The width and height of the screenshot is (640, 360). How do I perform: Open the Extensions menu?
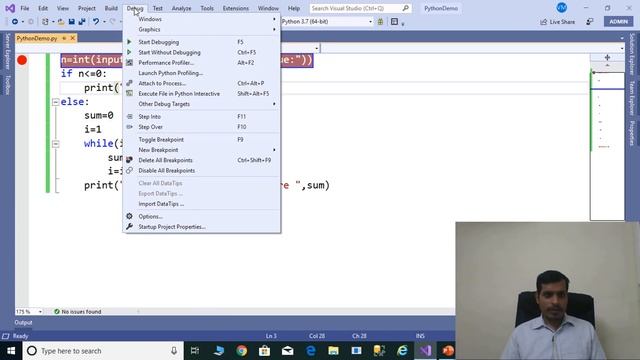(x=236, y=8)
